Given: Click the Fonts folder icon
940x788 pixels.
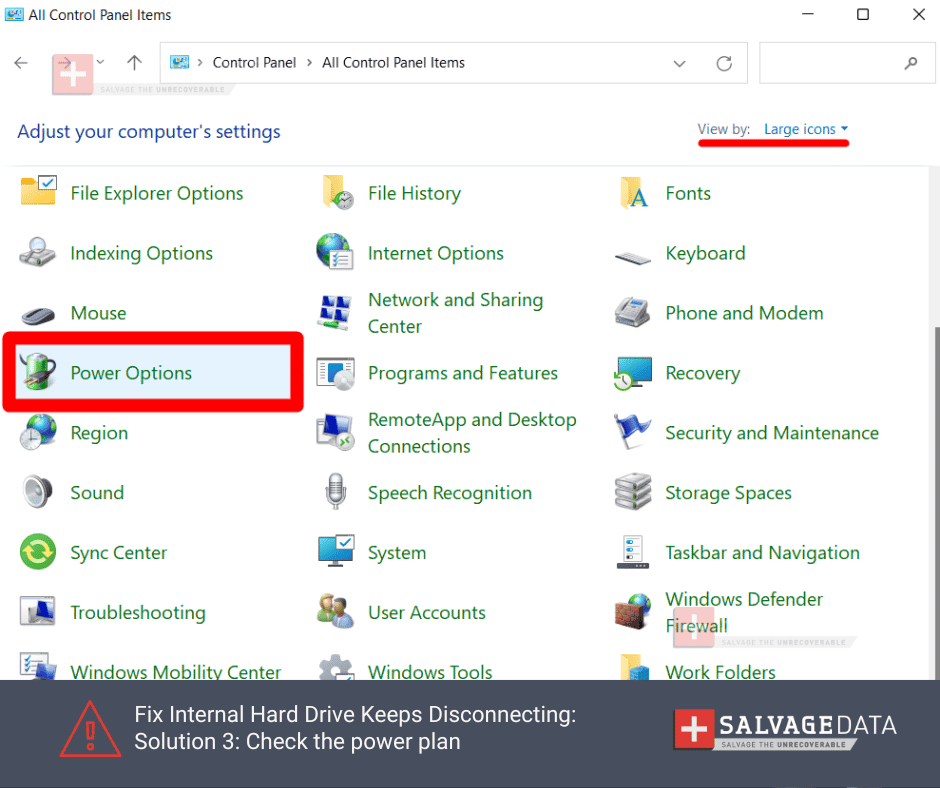Looking at the screenshot, I should (x=634, y=193).
